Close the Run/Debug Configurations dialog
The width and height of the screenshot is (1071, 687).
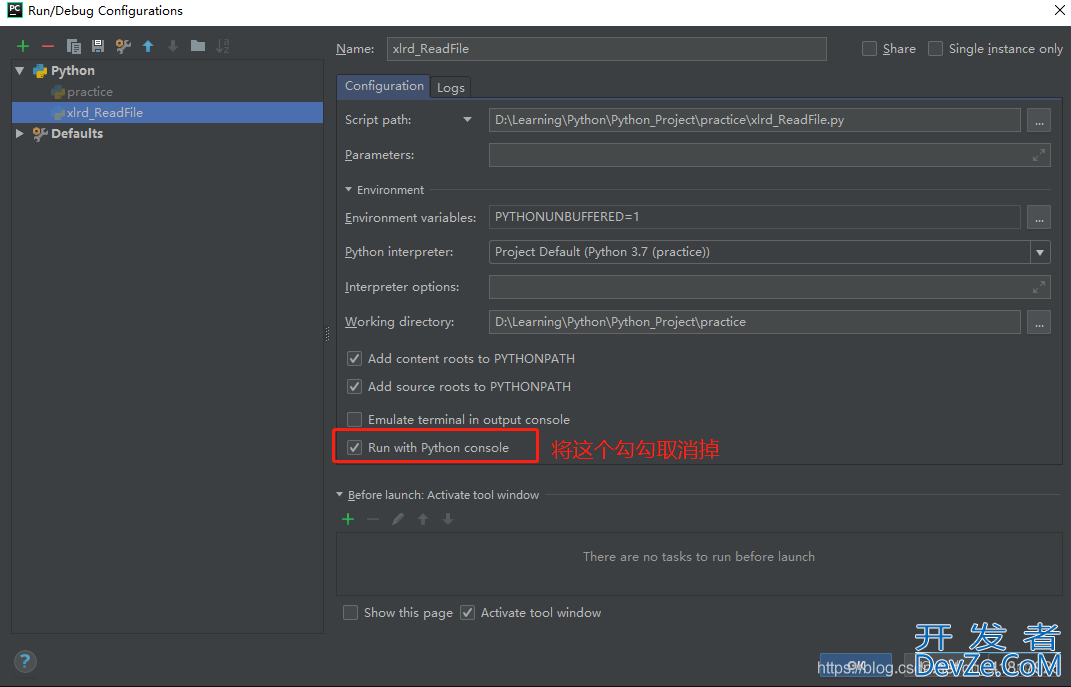pos(1059,10)
